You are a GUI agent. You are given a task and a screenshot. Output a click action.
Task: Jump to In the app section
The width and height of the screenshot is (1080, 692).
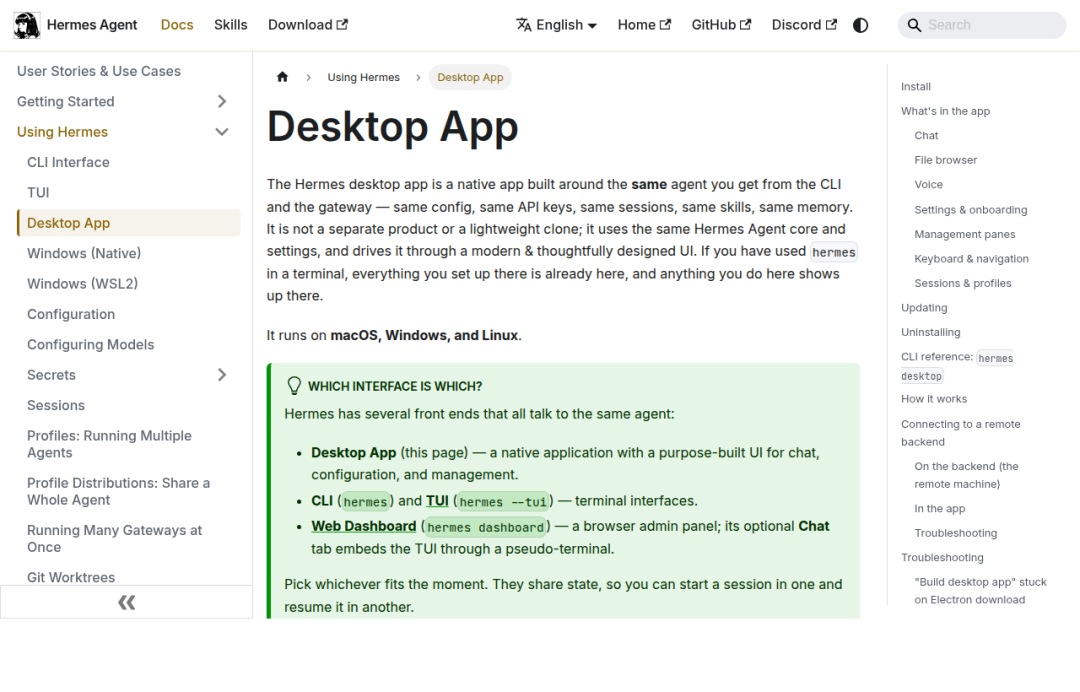tap(940, 508)
